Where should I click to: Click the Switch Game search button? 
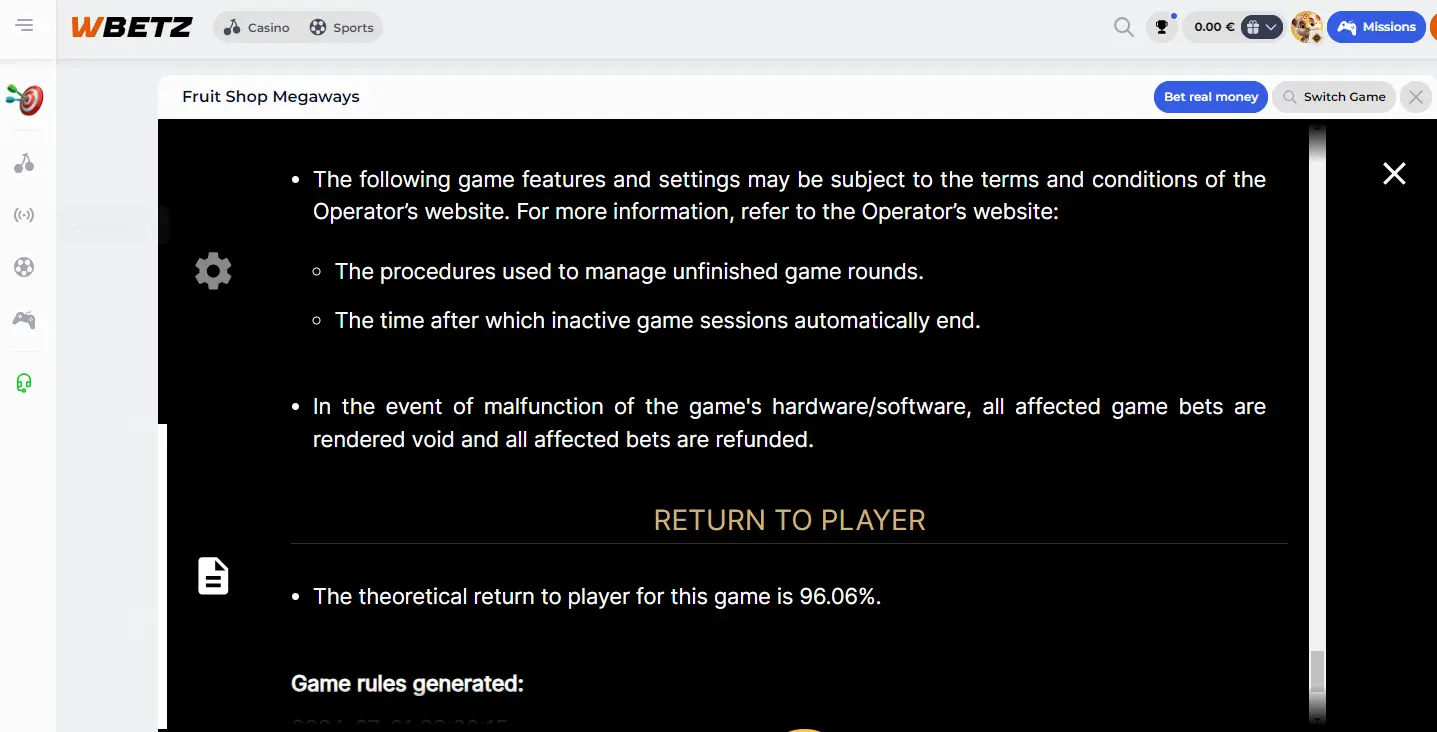pos(1334,97)
